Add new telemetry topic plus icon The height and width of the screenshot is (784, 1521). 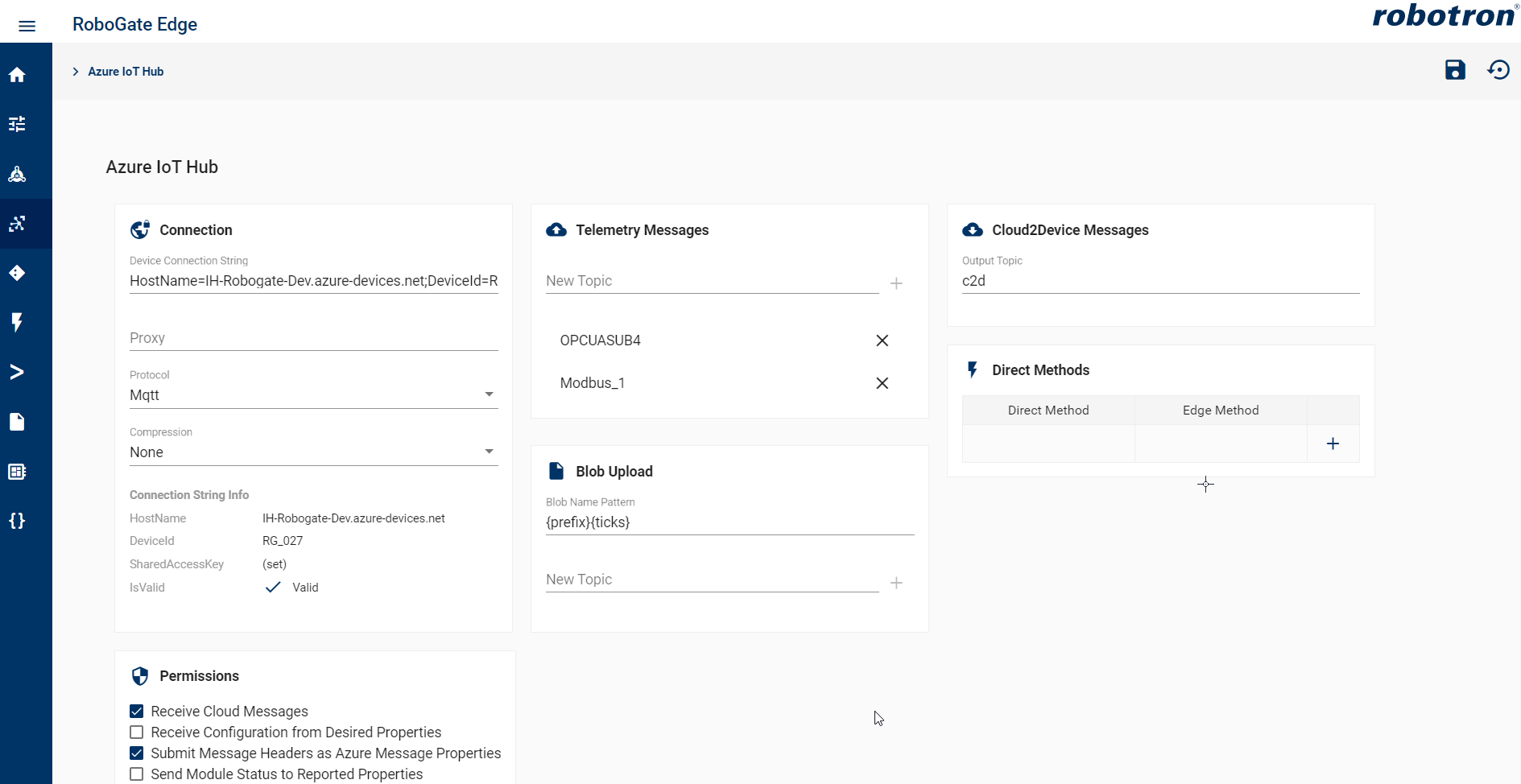(896, 283)
